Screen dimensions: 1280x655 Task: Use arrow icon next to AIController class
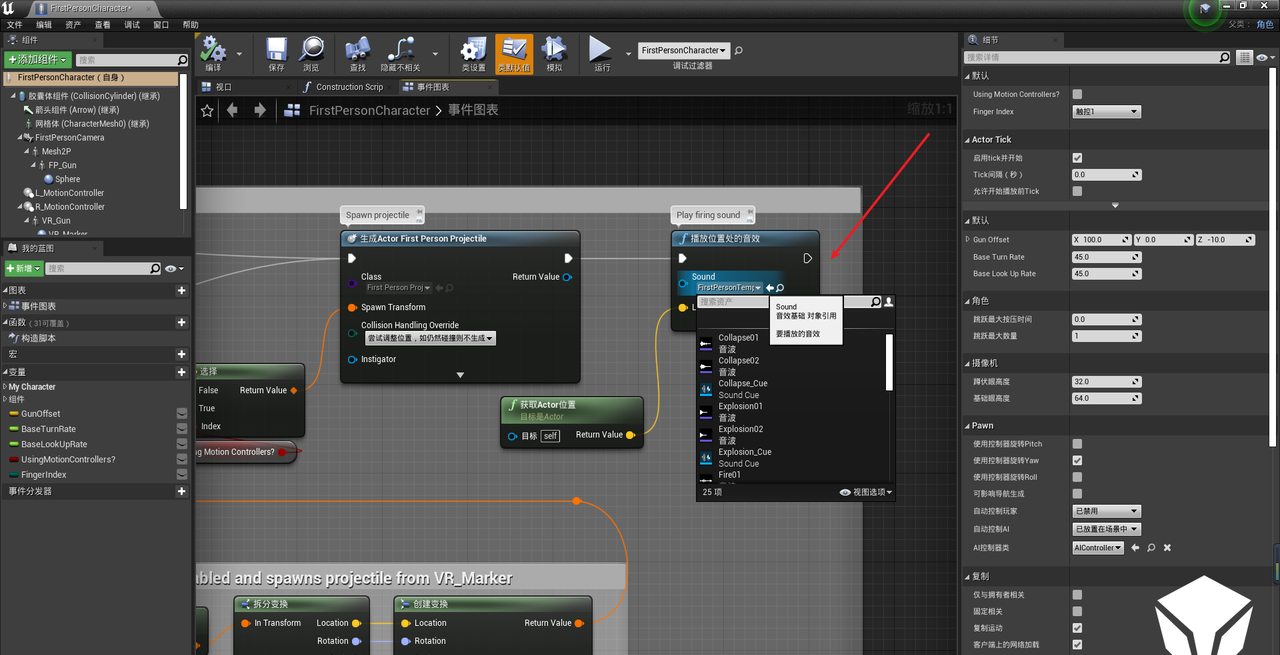[1135, 548]
